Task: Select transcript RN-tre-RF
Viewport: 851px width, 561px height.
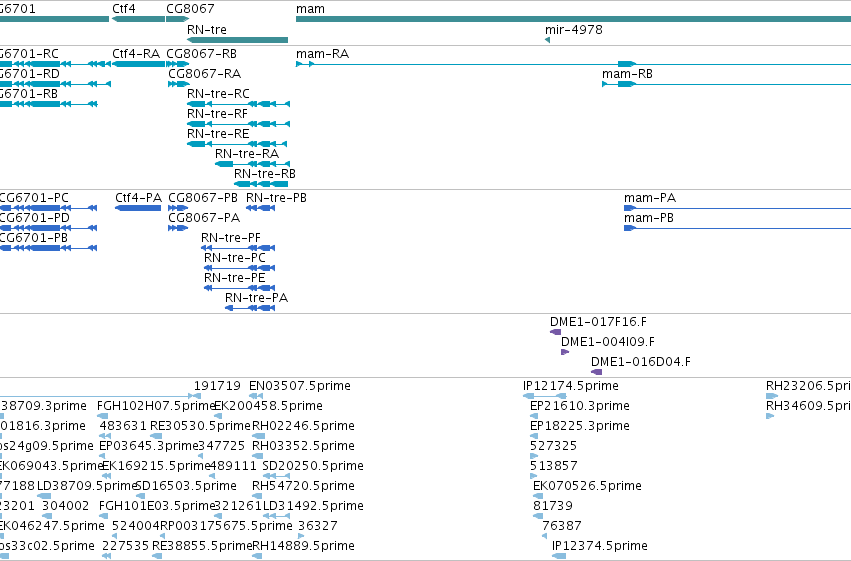Action: pos(217,114)
